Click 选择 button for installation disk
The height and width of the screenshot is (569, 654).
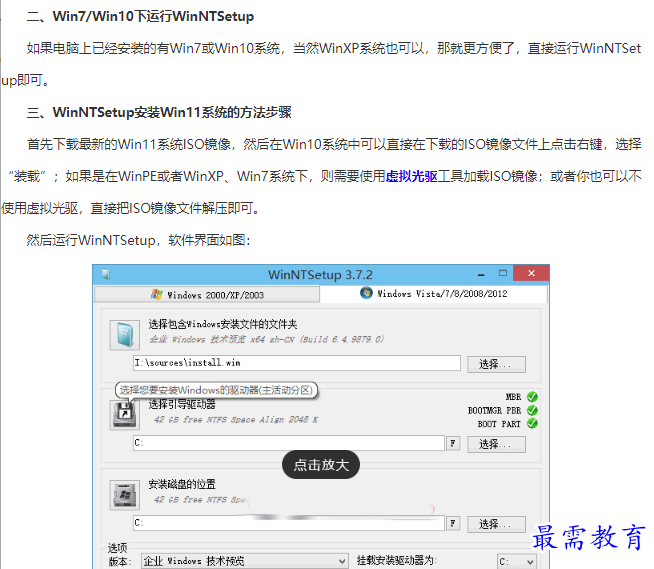496,524
